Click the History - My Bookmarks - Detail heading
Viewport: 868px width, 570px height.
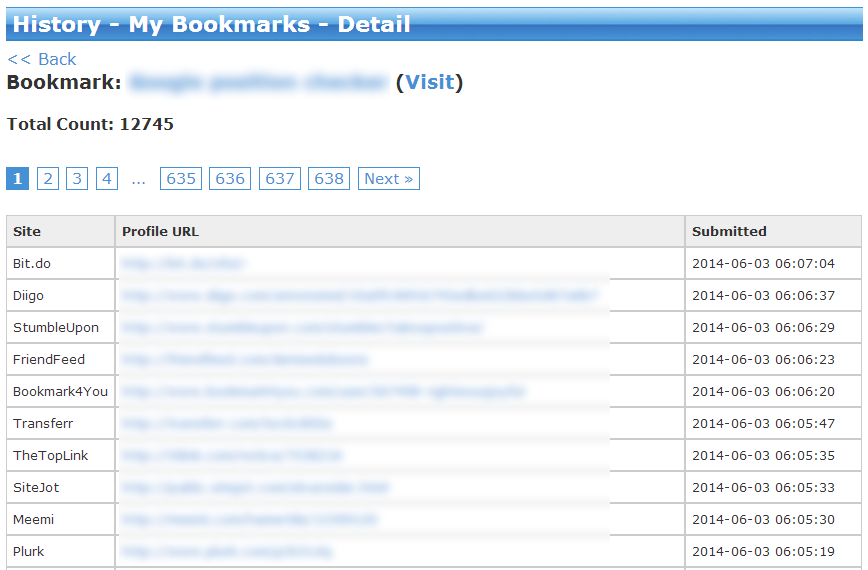coord(211,24)
